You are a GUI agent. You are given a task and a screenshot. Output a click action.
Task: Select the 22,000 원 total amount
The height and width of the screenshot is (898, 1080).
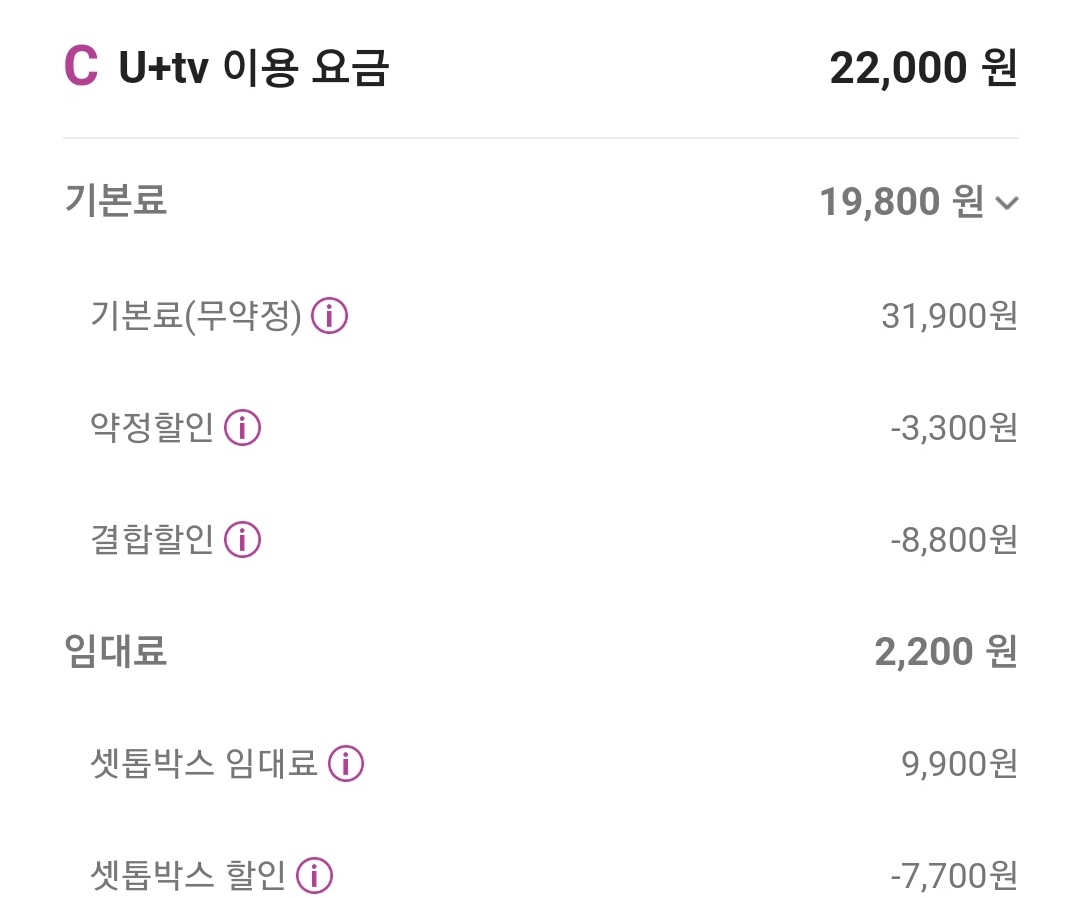(x=923, y=69)
